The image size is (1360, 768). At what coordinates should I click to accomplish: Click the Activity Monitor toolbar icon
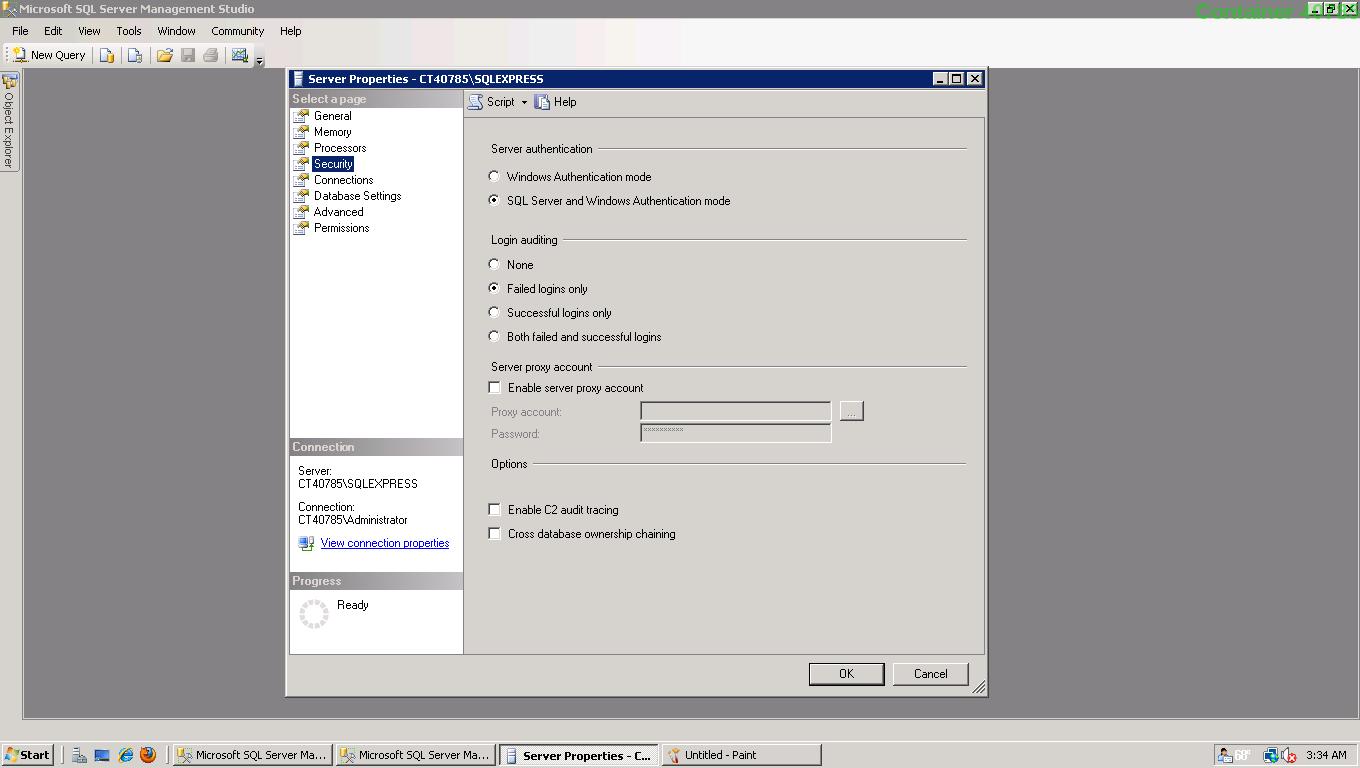point(240,55)
